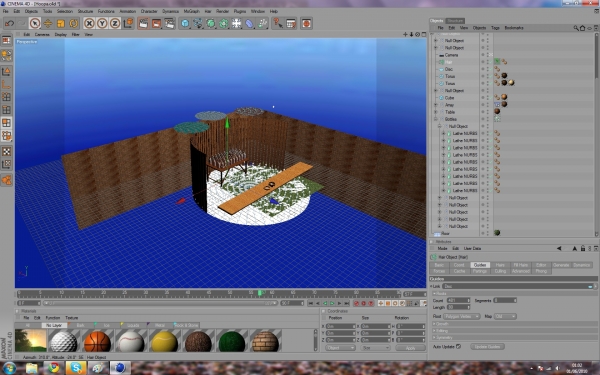Click the Undo arrow in the top toolbar
Image resolution: width=600 pixels, height=375 pixels.
click(x=9, y=23)
